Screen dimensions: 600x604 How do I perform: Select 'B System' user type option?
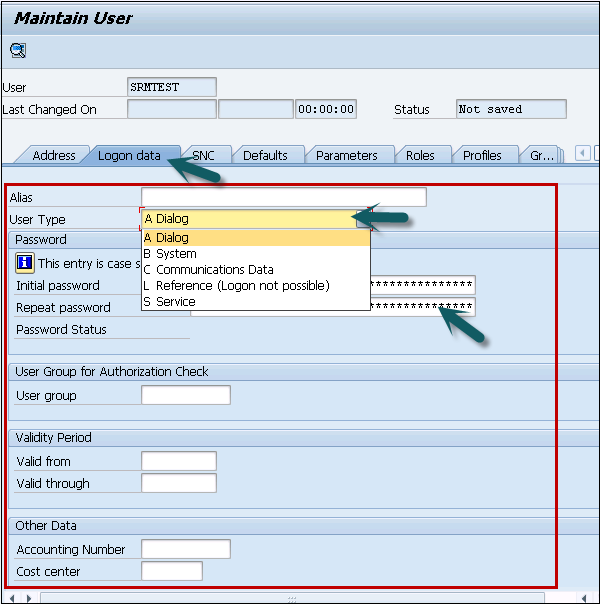pos(256,254)
